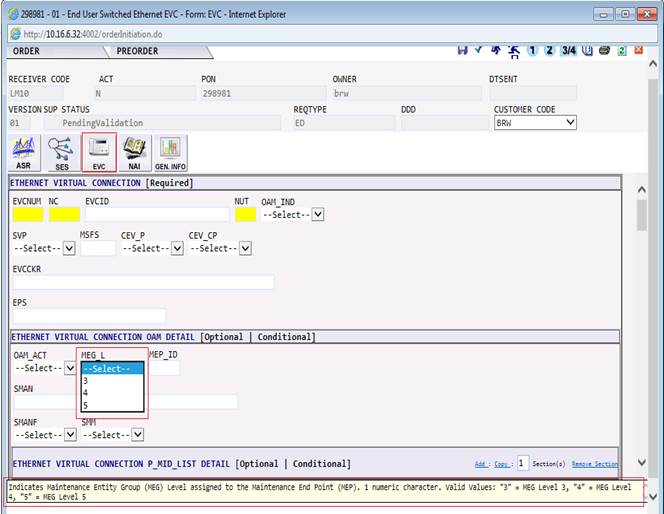Click the PON field showing 298981
The height and width of the screenshot is (514, 664).
pyautogui.click(x=263, y=93)
